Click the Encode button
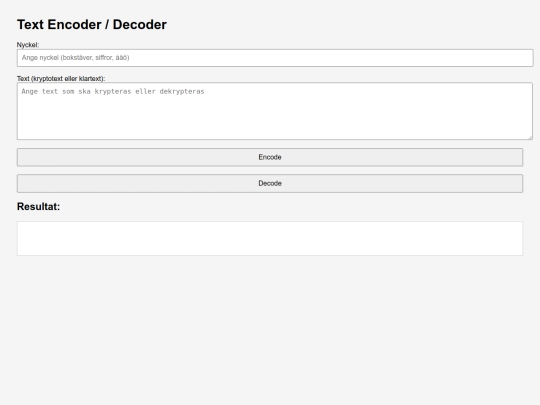 (270, 157)
